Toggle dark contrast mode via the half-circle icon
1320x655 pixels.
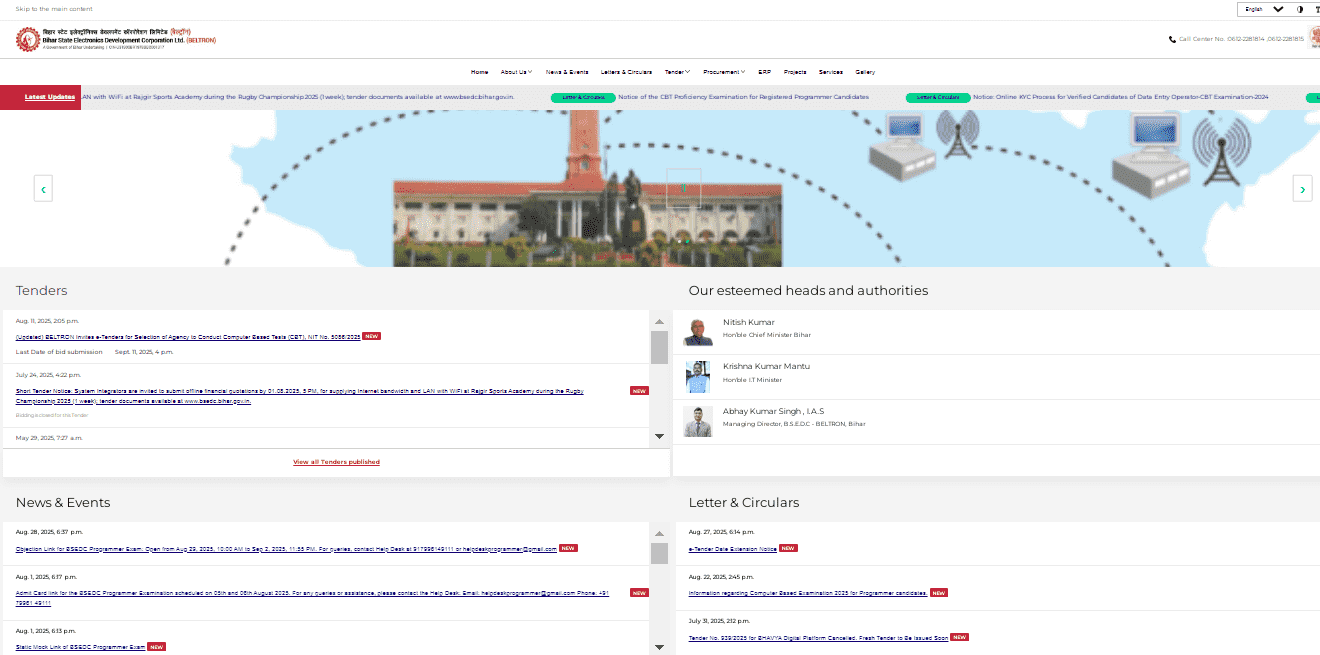1301,9
